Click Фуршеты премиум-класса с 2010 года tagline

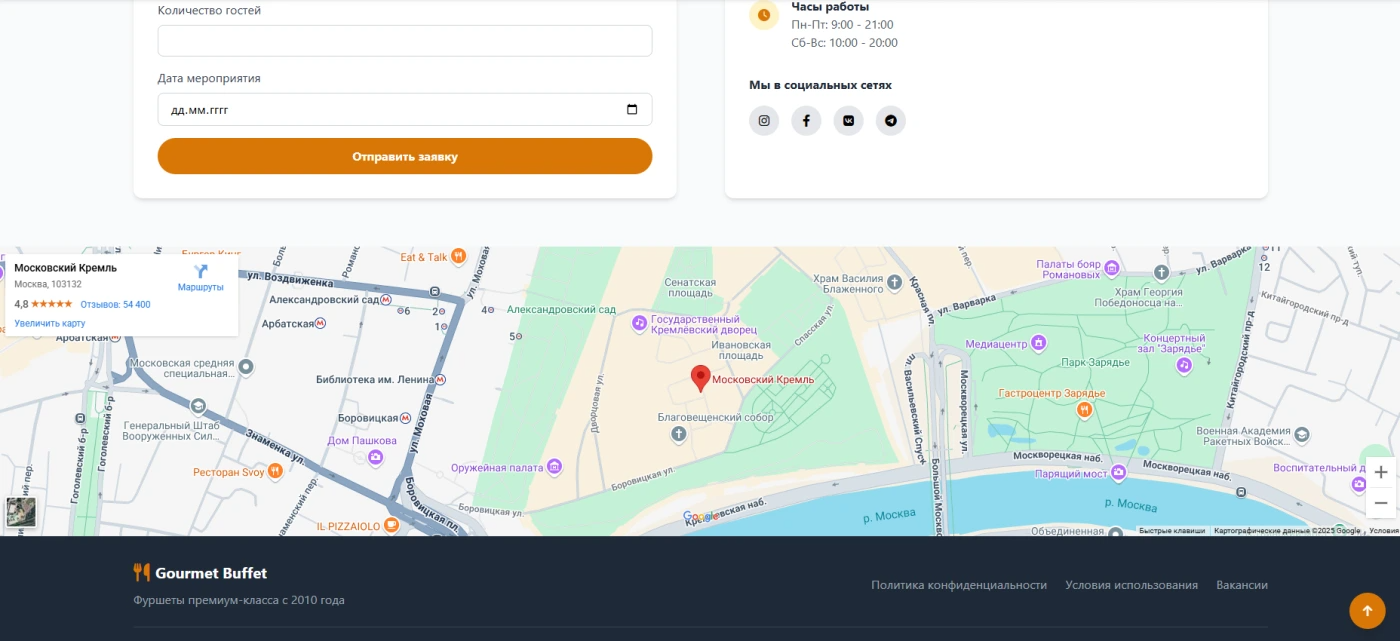click(x=239, y=600)
